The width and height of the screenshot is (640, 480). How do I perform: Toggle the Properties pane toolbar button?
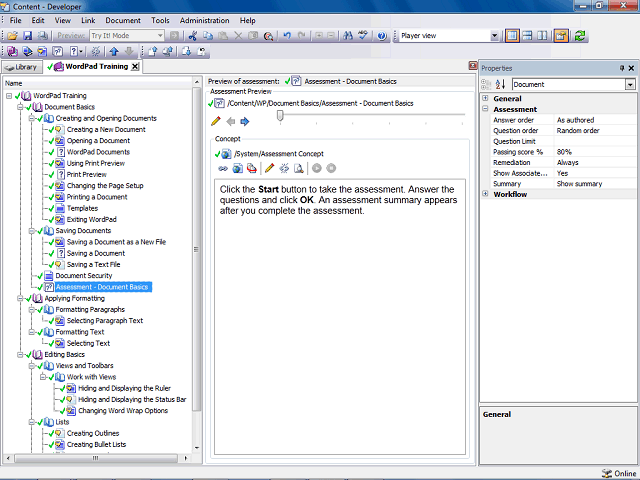(x=561, y=36)
